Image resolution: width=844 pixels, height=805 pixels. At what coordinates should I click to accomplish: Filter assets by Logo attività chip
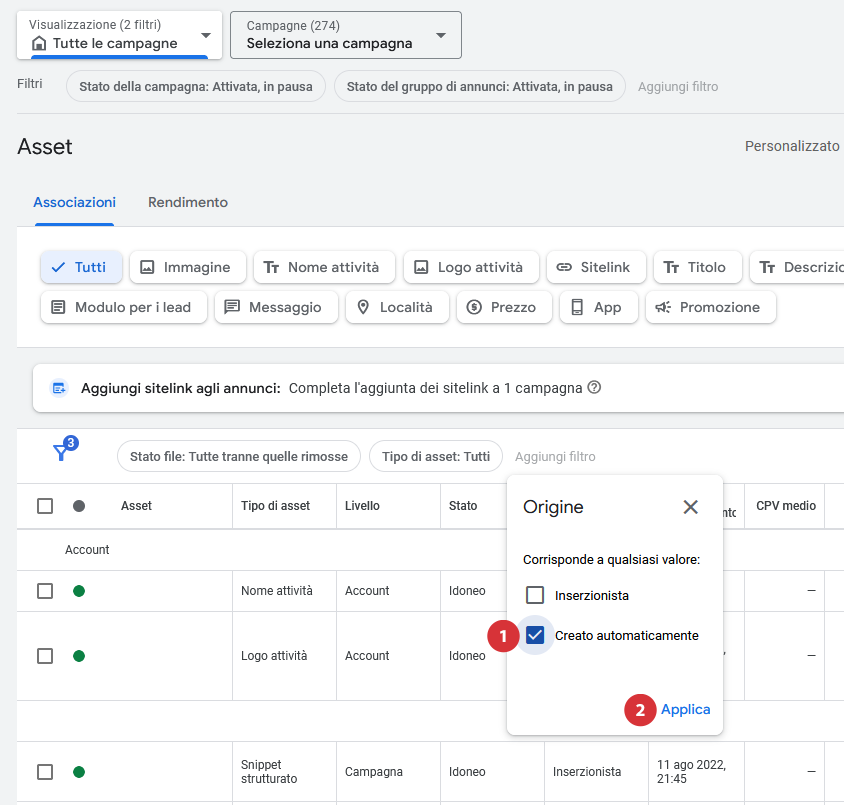pos(472,267)
